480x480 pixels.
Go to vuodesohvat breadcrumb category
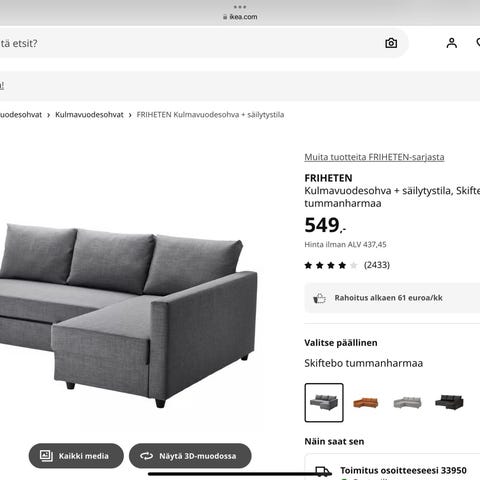point(21,115)
